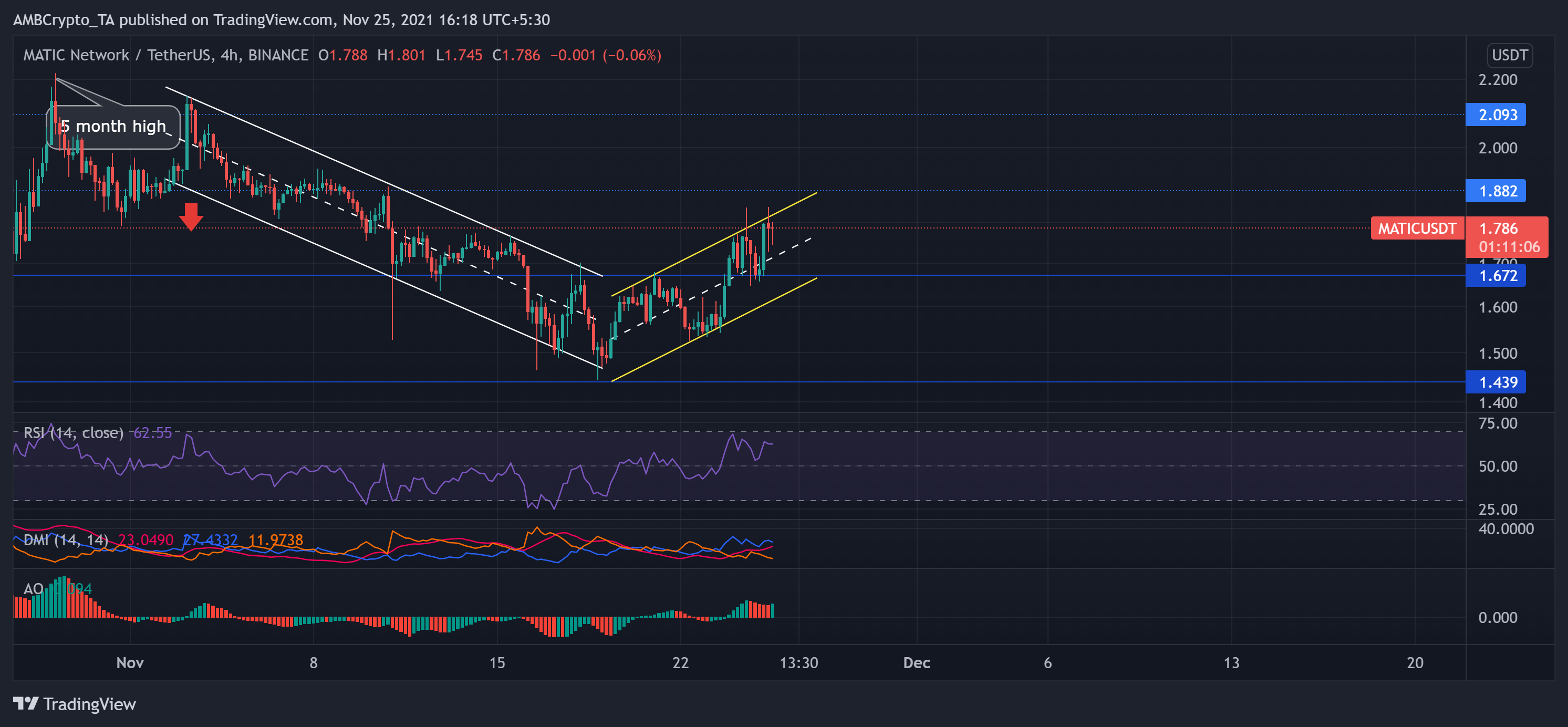Click the red down arrow marker
This screenshot has height=727, width=1568.
point(191,217)
